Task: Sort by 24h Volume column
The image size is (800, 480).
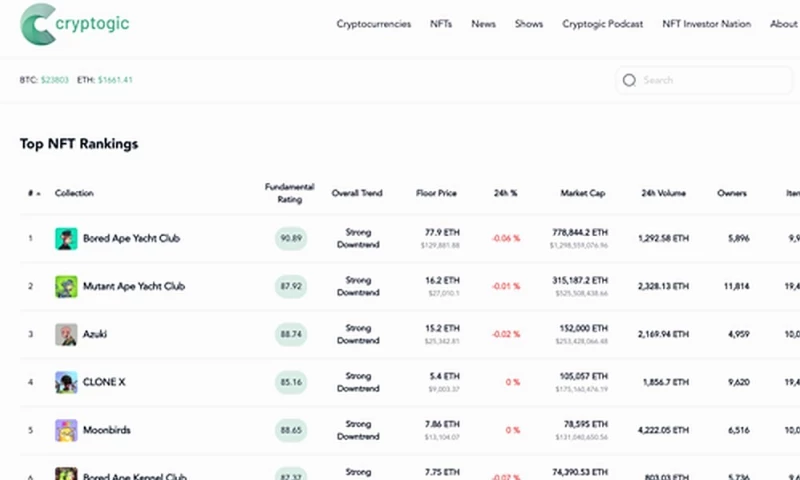Action: (663, 193)
